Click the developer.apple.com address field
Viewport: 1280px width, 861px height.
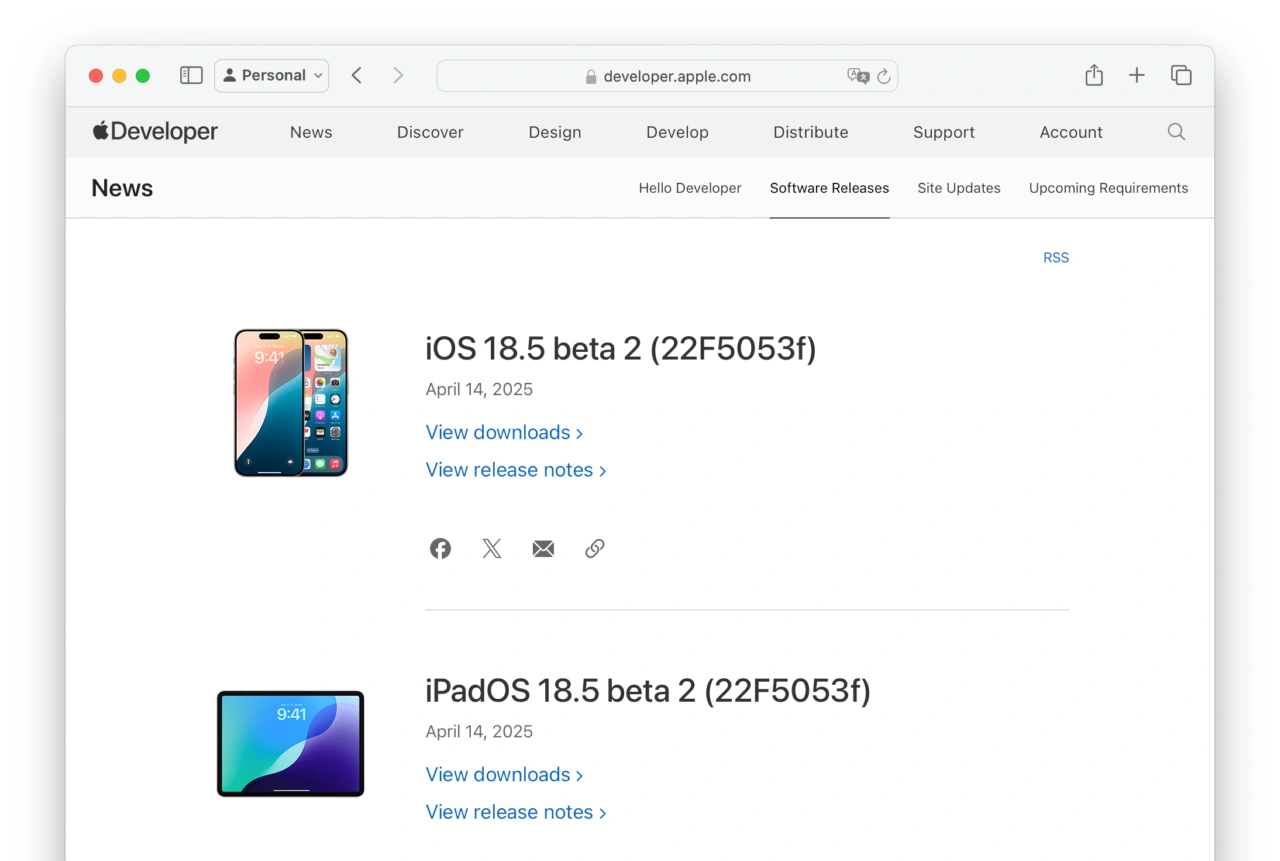[676, 76]
